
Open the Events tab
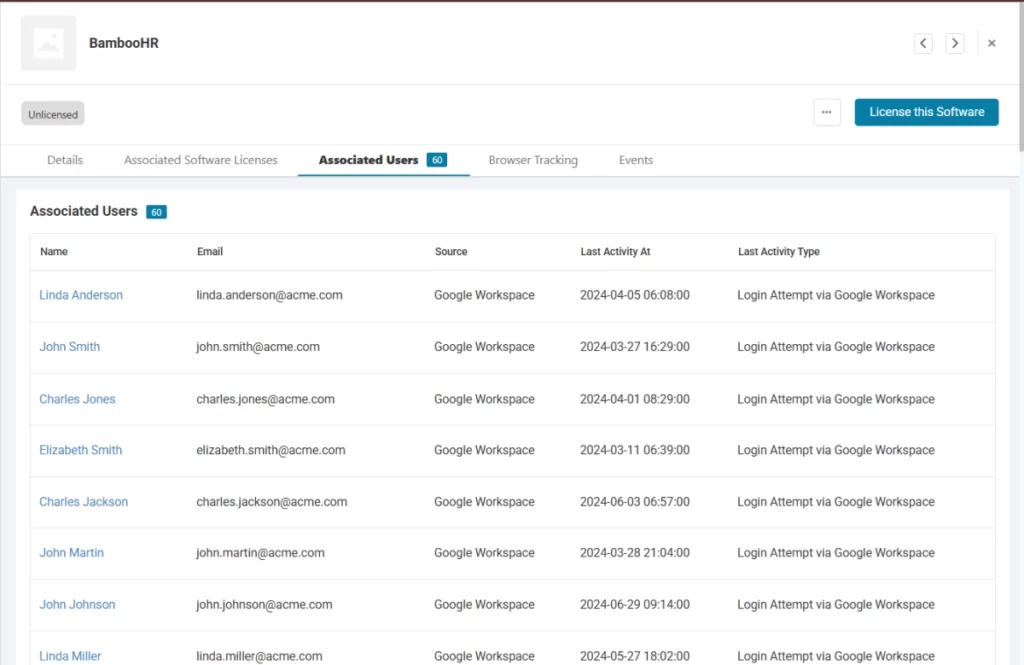[x=635, y=160]
